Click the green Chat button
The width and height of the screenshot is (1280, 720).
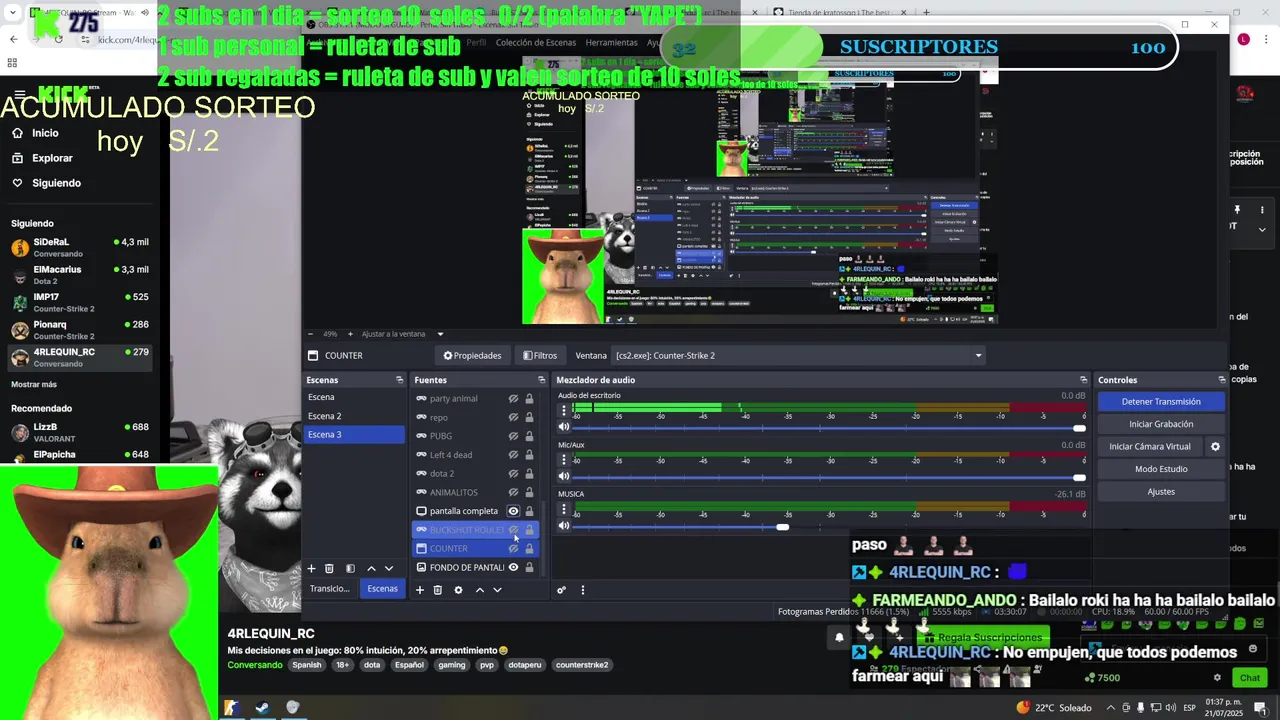click(1250, 678)
